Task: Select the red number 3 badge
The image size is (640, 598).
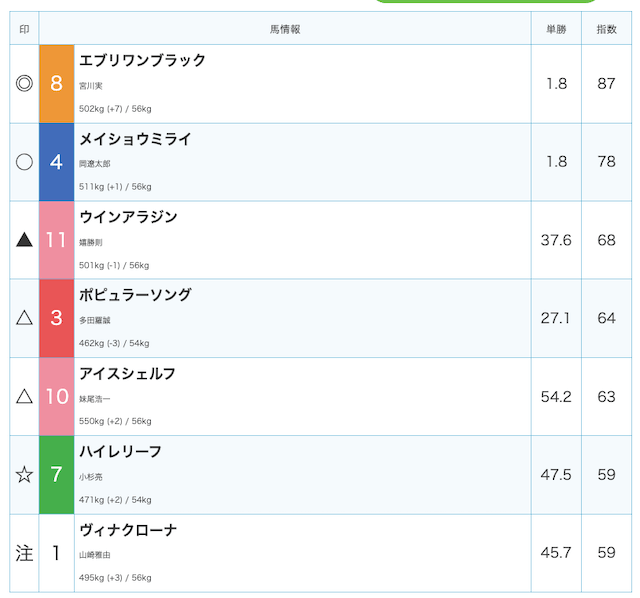Action: [x=57, y=318]
